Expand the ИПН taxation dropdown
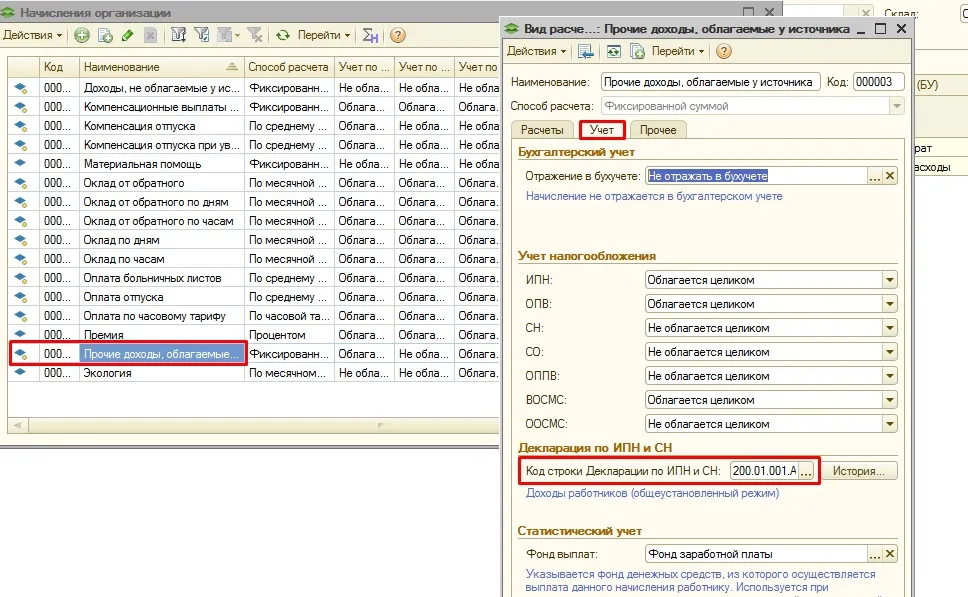 coord(890,280)
